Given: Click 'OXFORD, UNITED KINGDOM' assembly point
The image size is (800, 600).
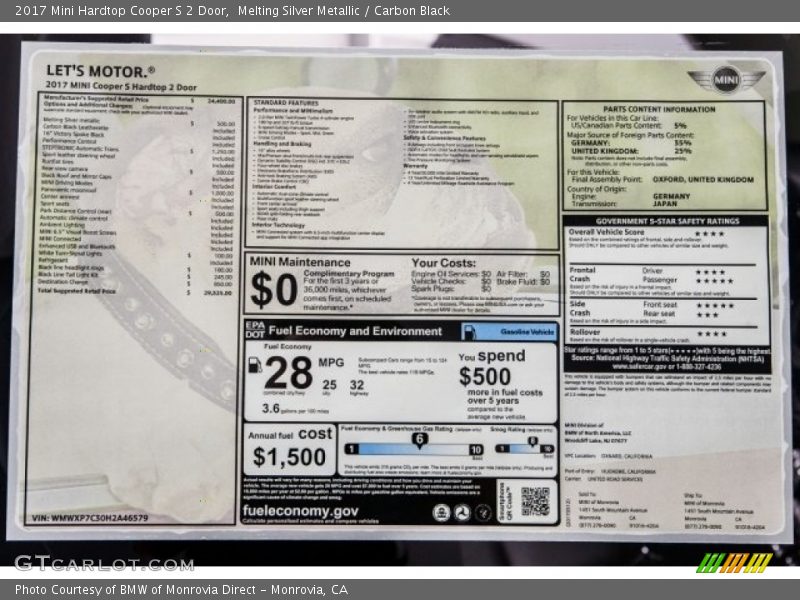Looking at the screenshot, I should pos(703,180).
